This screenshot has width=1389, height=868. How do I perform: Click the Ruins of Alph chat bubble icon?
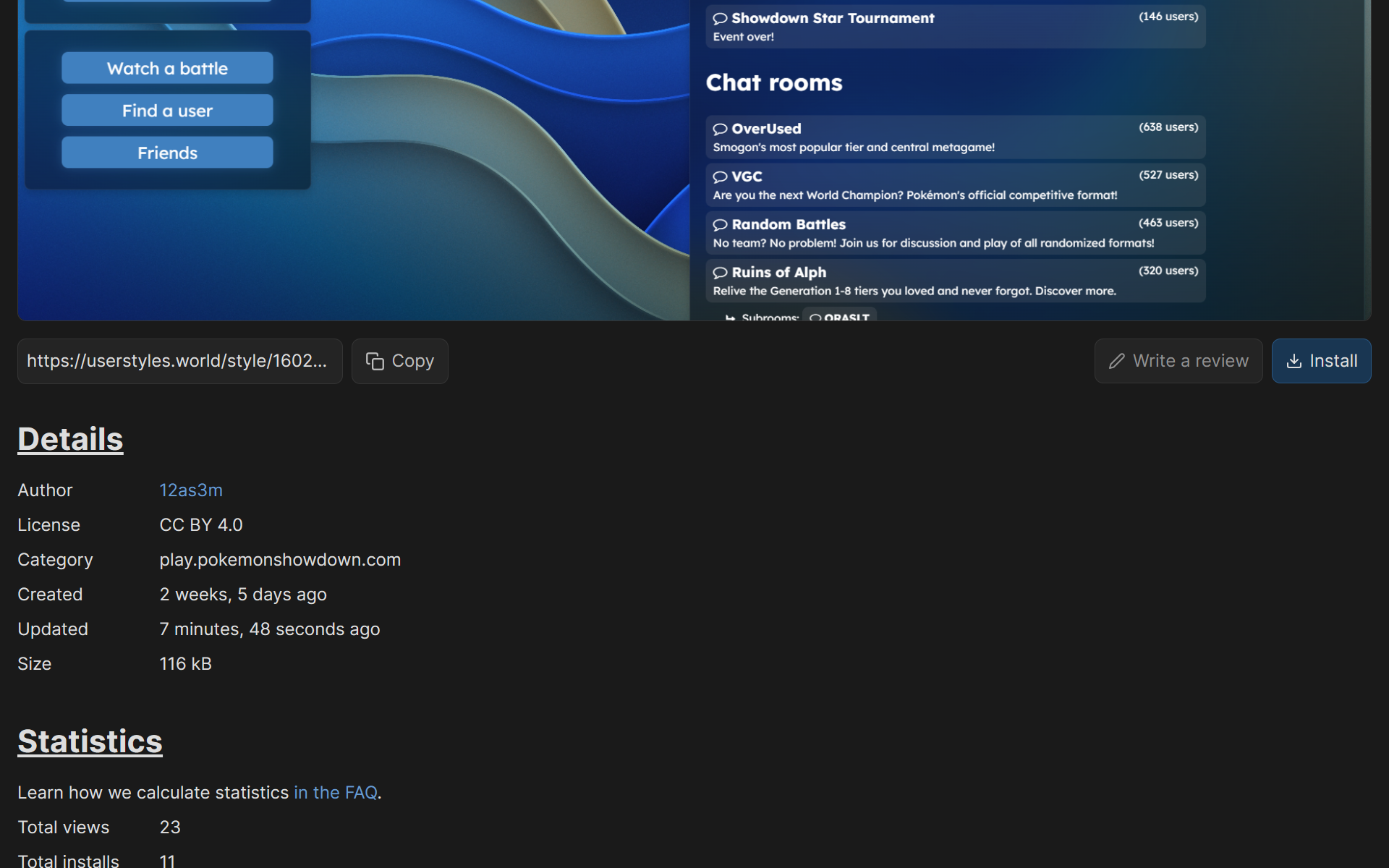tap(720, 272)
